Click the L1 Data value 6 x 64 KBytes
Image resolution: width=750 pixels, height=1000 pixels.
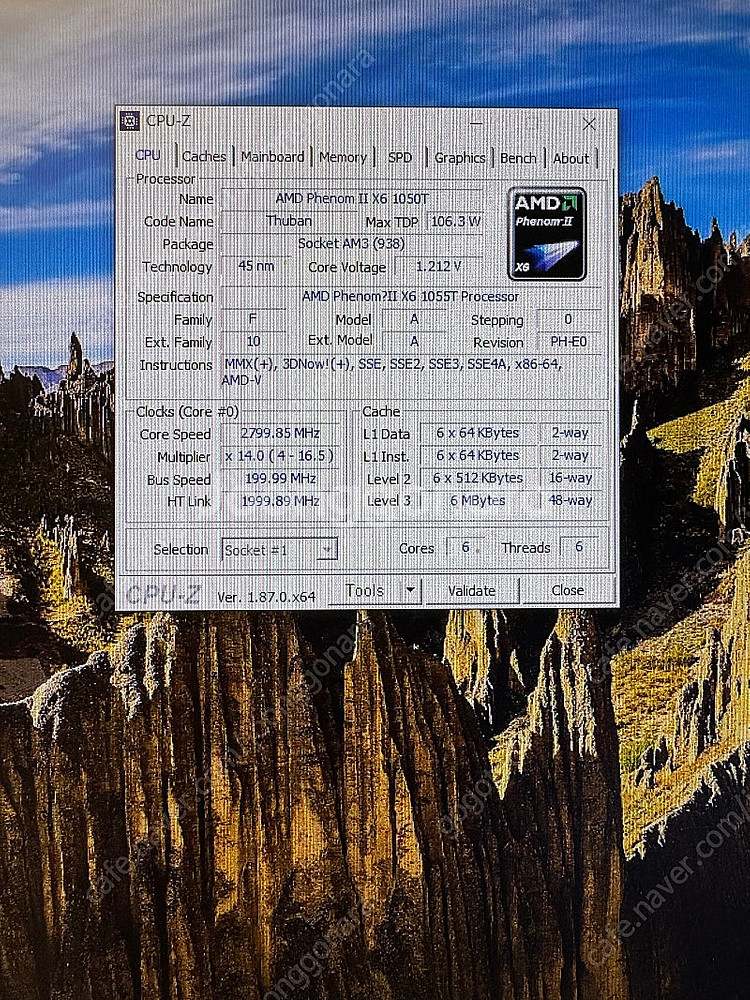478,433
